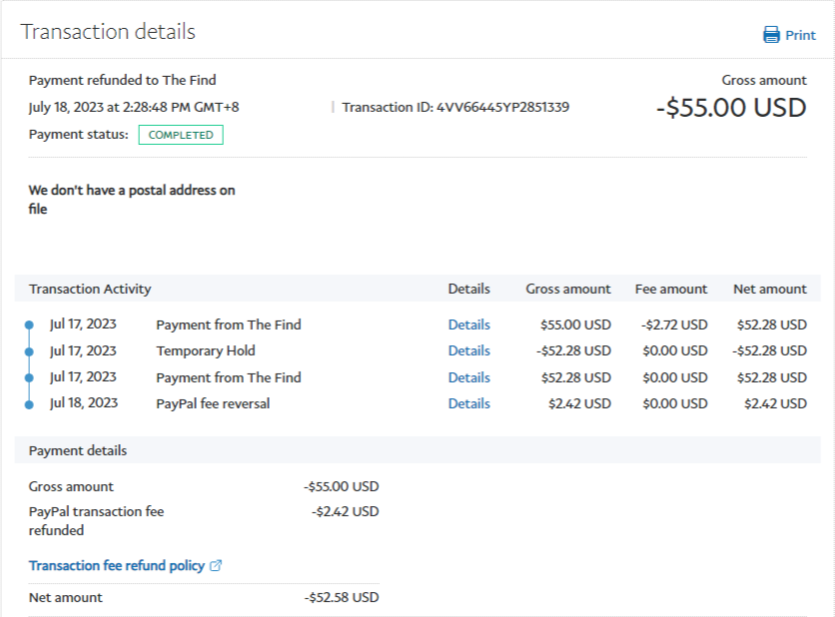Screen dimensions: 835x617
Task: Click the Print link text
Action: (x=800, y=35)
